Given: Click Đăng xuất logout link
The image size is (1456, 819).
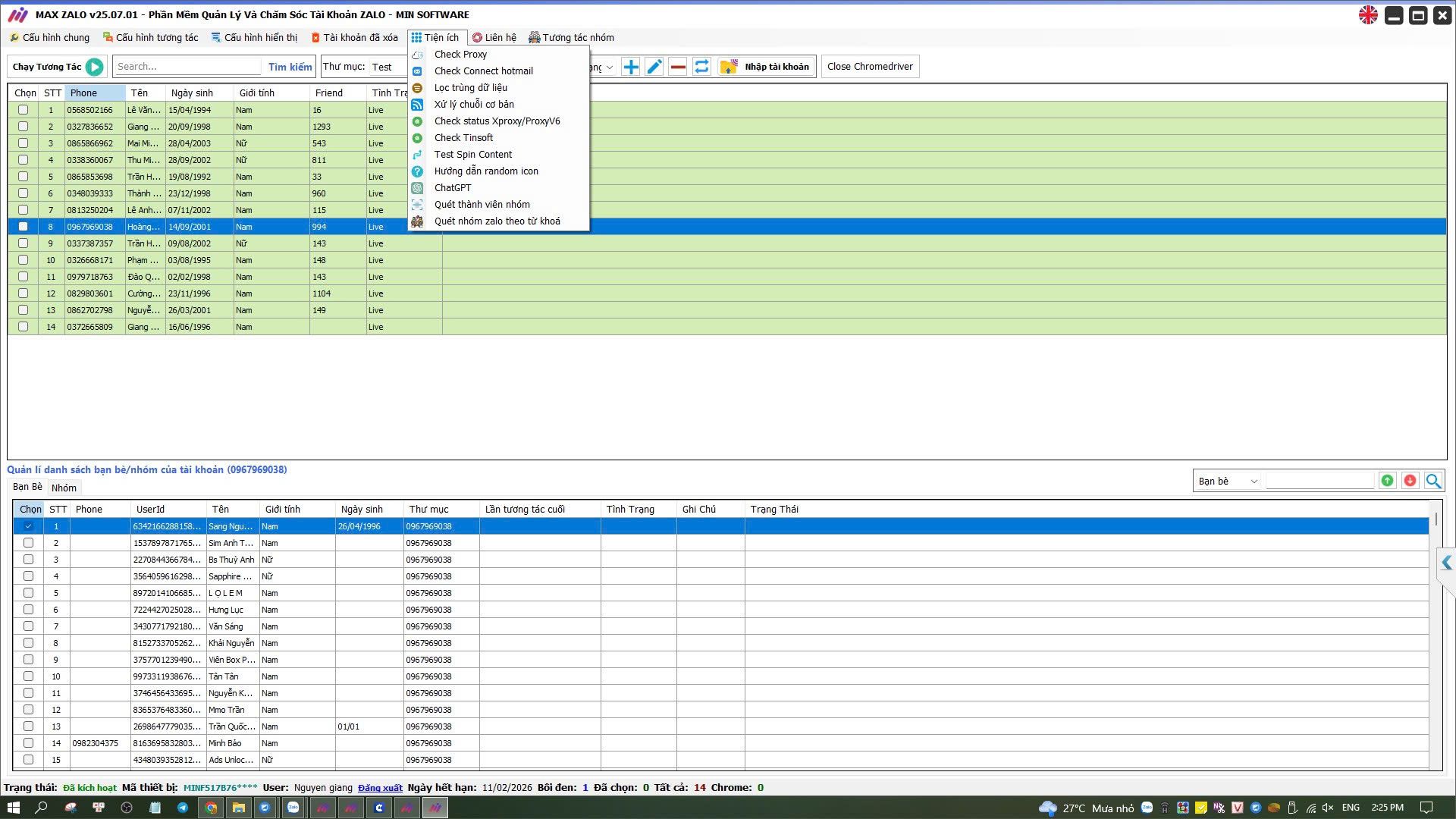Looking at the screenshot, I should point(380,788).
